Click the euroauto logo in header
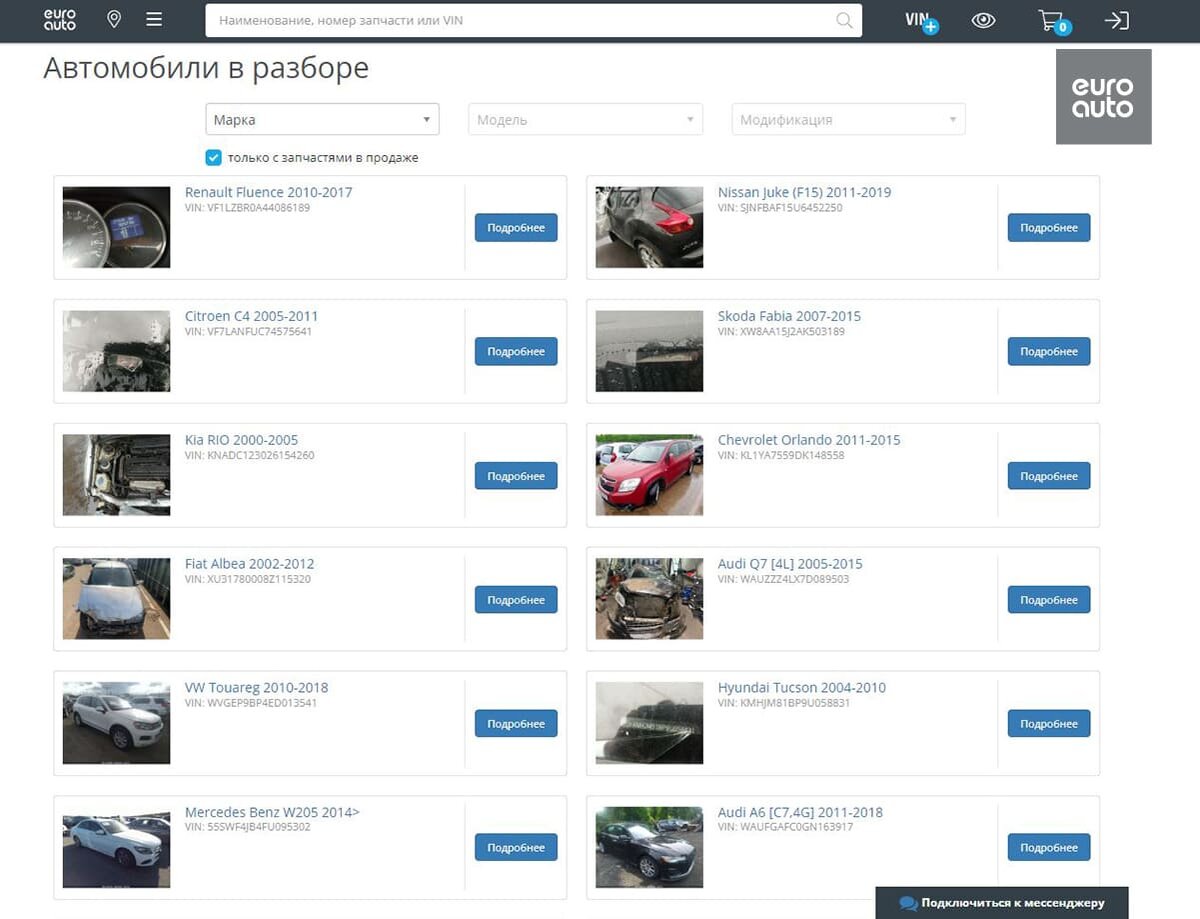 coord(60,20)
